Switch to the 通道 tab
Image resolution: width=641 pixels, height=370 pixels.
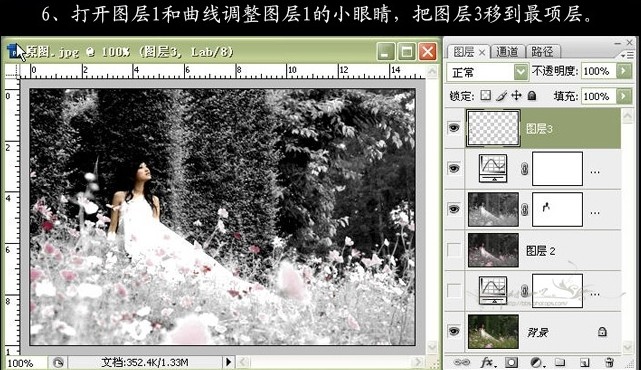click(x=507, y=52)
